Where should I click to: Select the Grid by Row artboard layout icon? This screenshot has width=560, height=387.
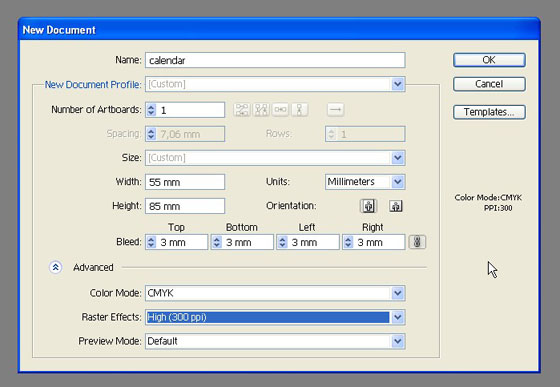click(242, 110)
